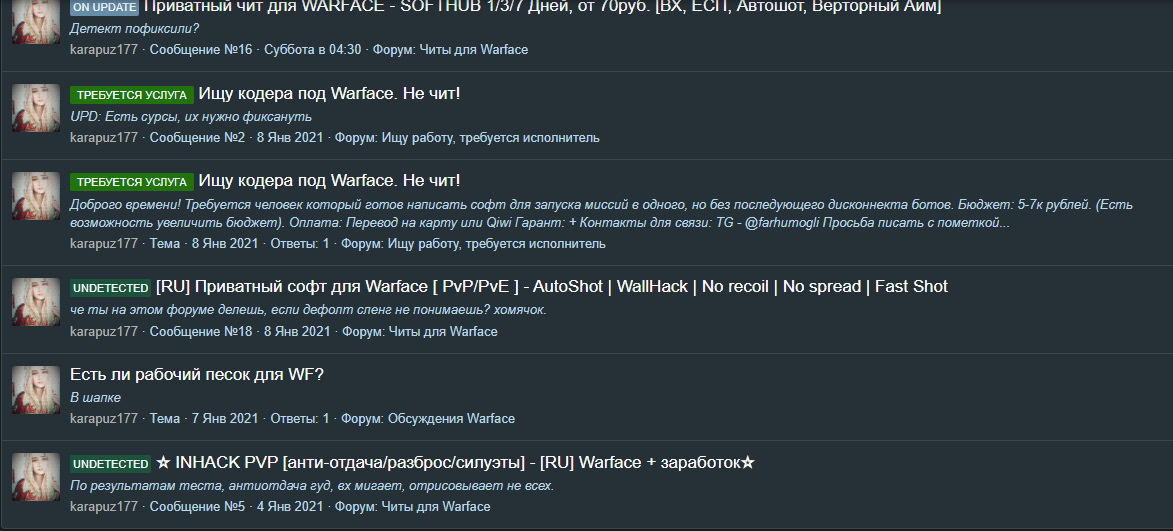Viewport: 1173px width, 531px height.
Task: Select the ON UPDATE prefix label
Action: [105, 7]
